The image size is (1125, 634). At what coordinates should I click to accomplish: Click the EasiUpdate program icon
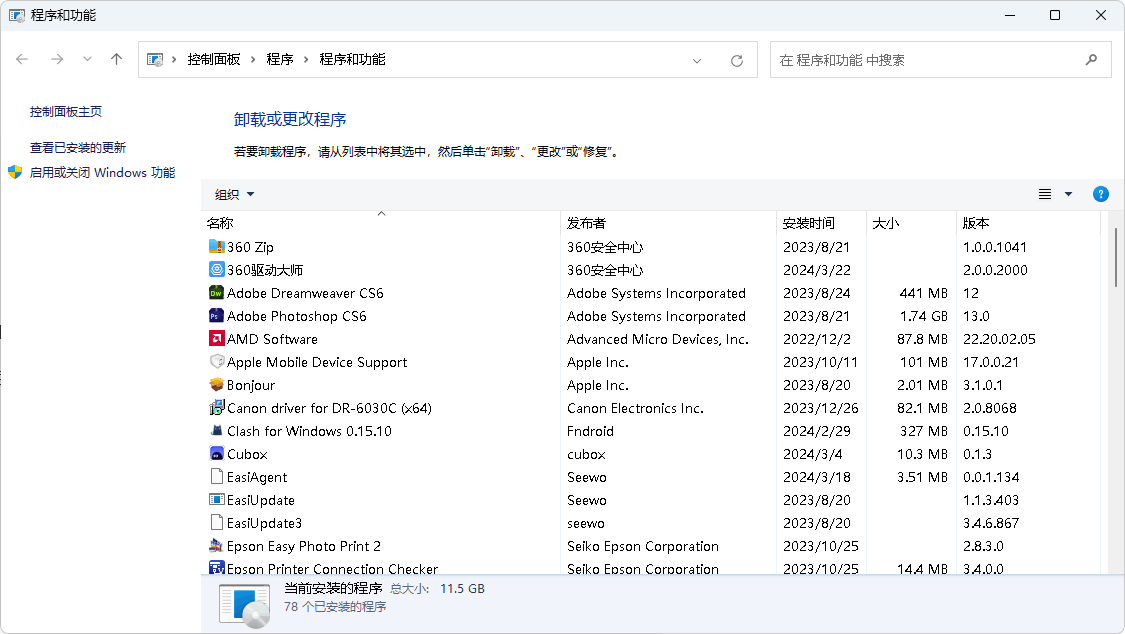(x=216, y=499)
